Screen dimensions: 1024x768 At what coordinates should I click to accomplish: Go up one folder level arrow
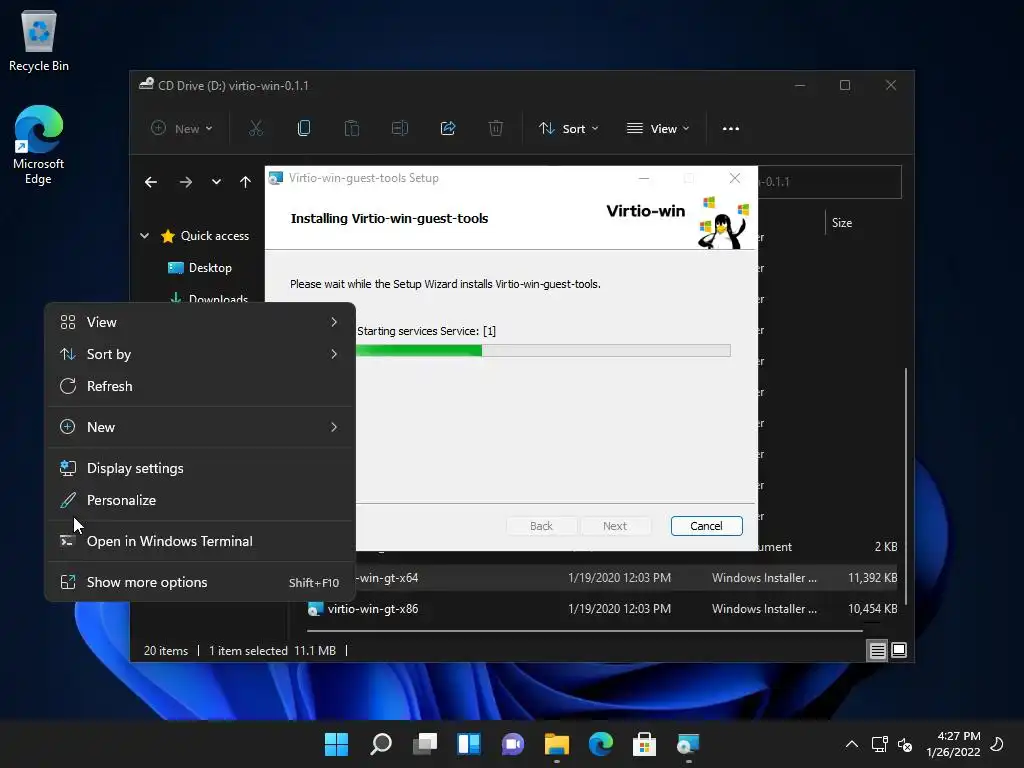click(246, 182)
